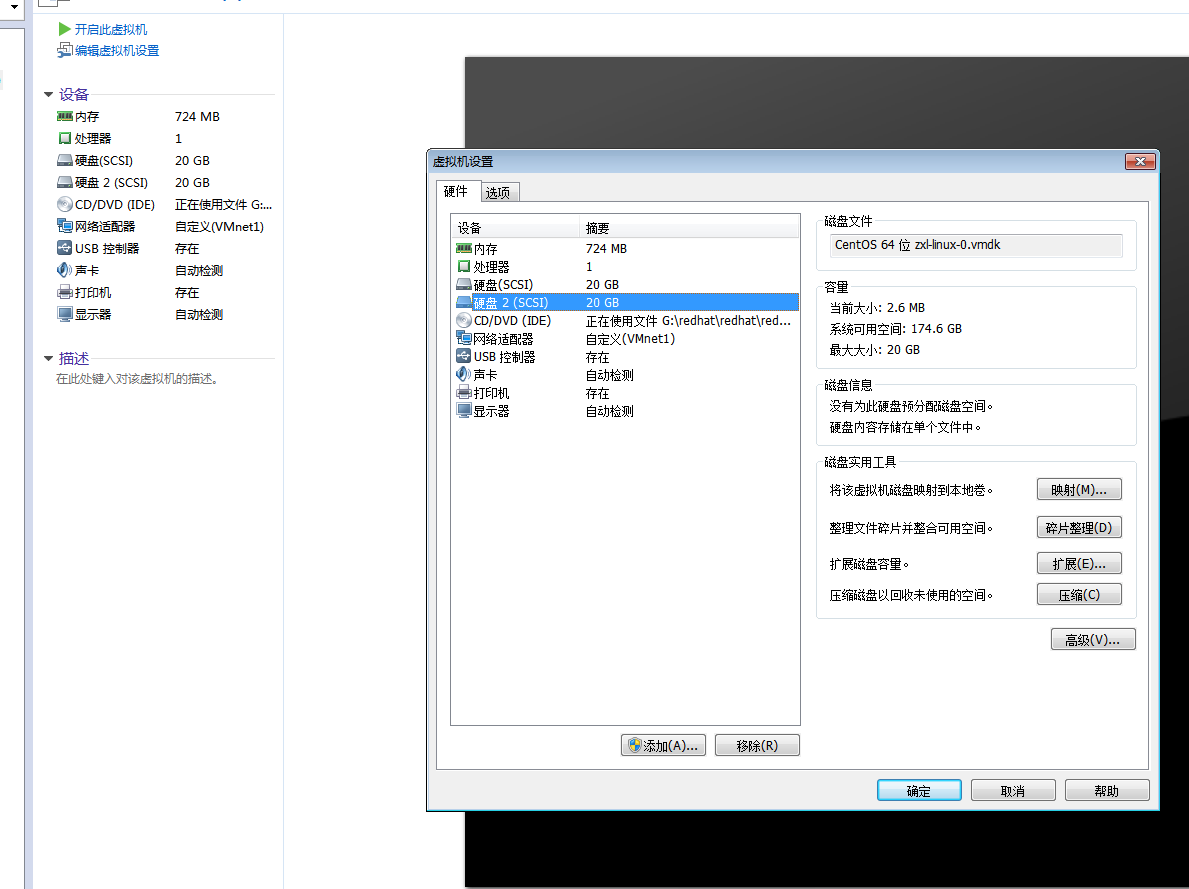Click USB 控制器 icon in left panel
1189x889 pixels.
pos(64,248)
